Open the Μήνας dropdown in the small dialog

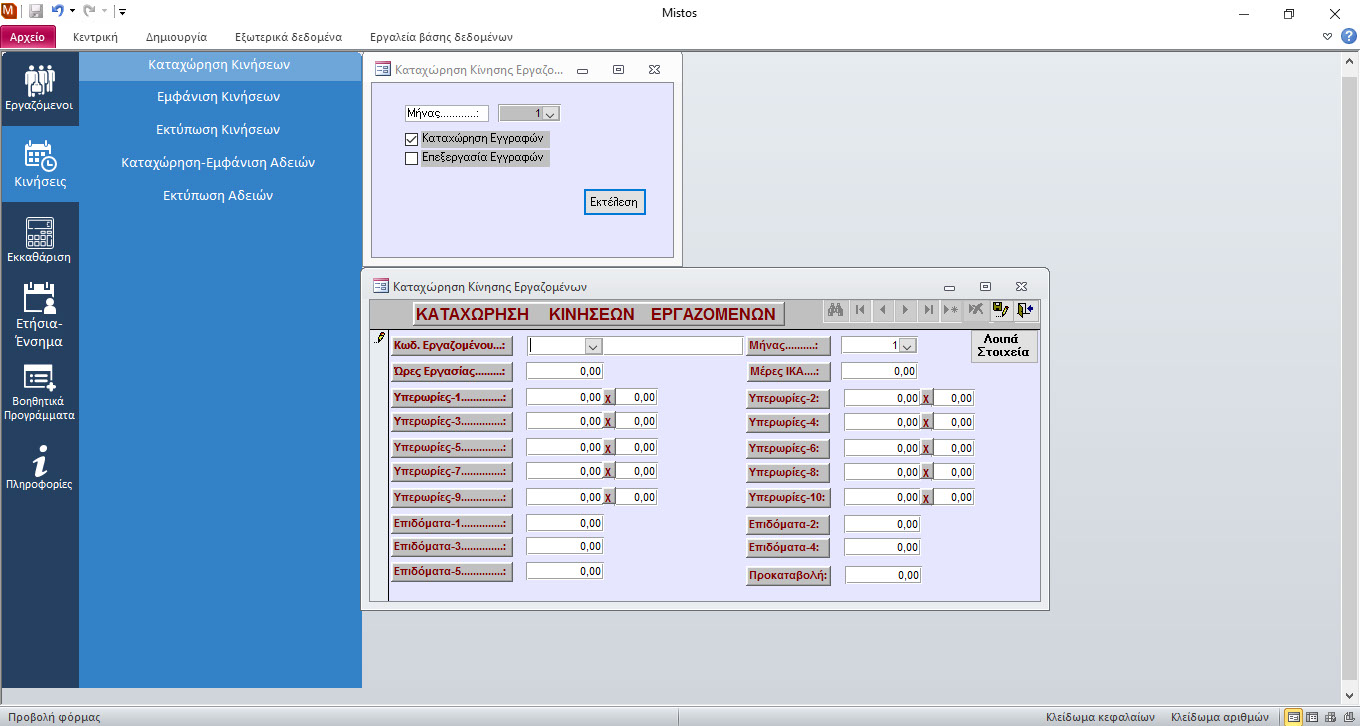click(x=550, y=114)
